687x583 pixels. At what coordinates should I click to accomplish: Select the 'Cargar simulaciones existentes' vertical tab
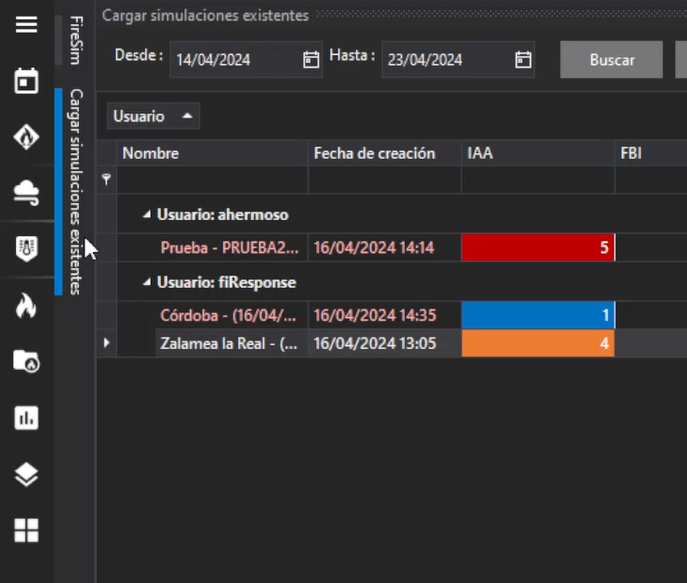[76, 191]
